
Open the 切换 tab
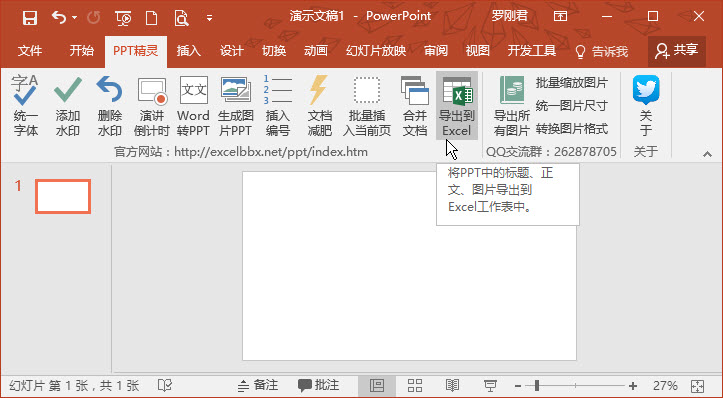tap(274, 50)
